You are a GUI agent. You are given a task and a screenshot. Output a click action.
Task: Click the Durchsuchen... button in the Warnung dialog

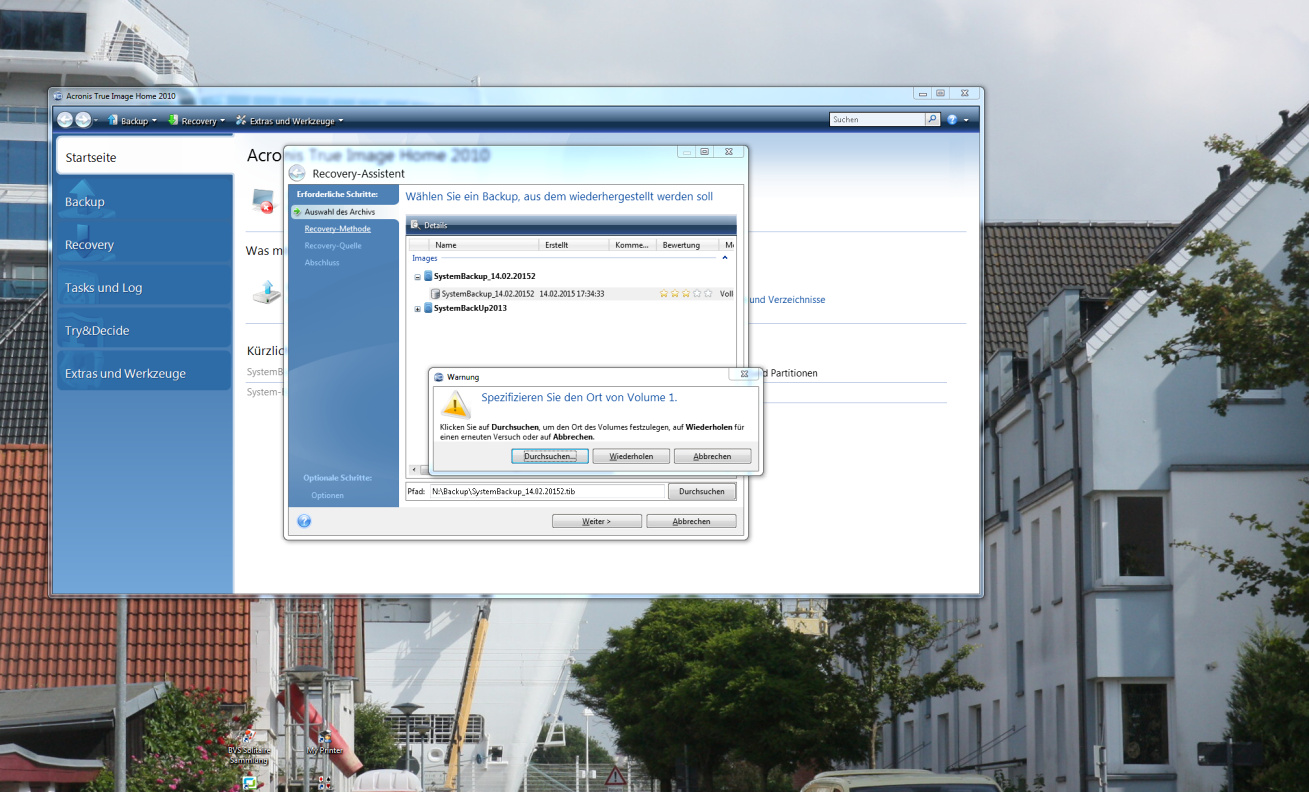550,456
